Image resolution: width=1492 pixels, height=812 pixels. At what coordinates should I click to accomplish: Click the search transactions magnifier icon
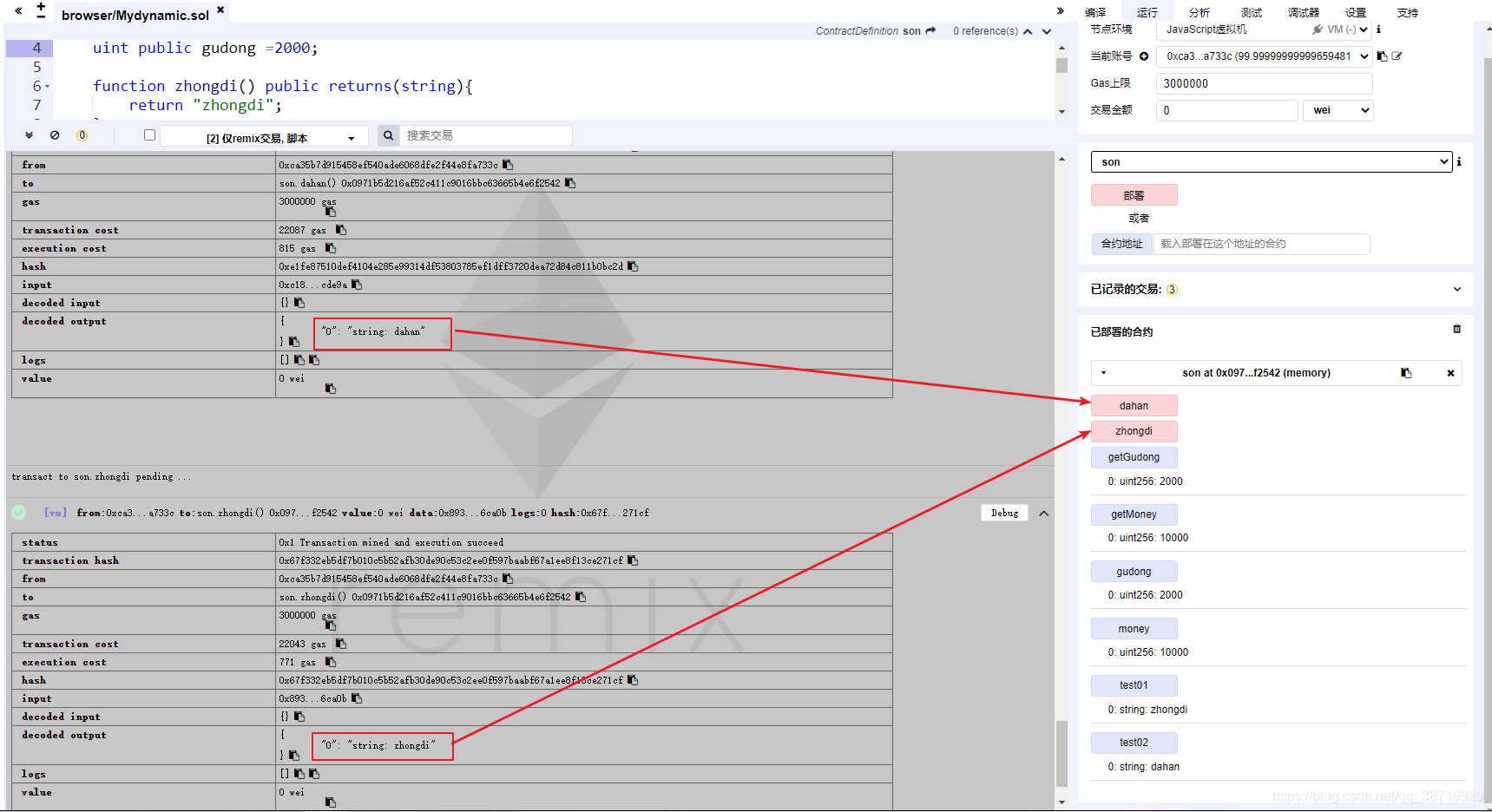coord(388,135)
